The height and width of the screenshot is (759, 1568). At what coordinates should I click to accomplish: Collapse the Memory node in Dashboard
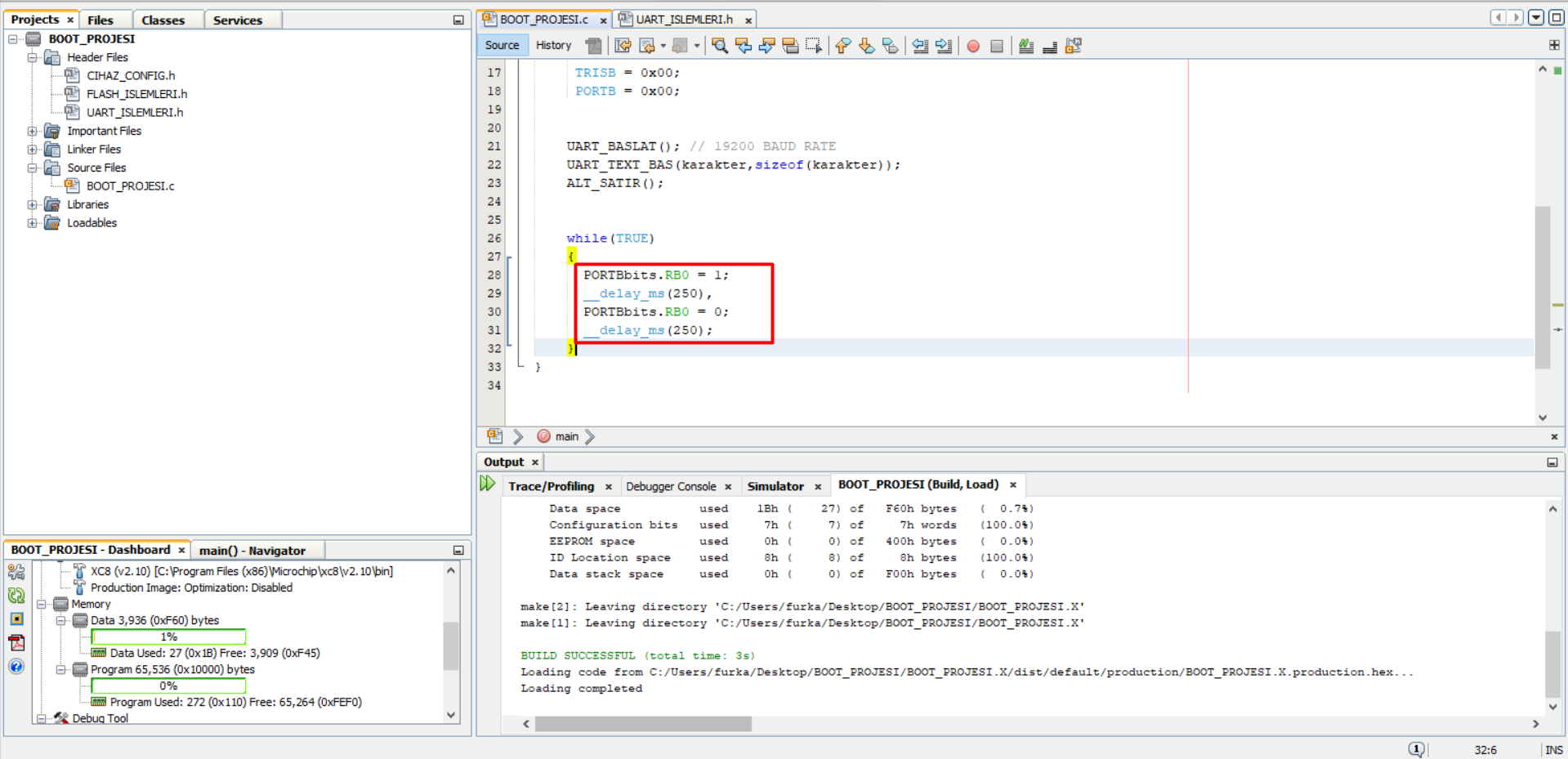pos(42,605)
